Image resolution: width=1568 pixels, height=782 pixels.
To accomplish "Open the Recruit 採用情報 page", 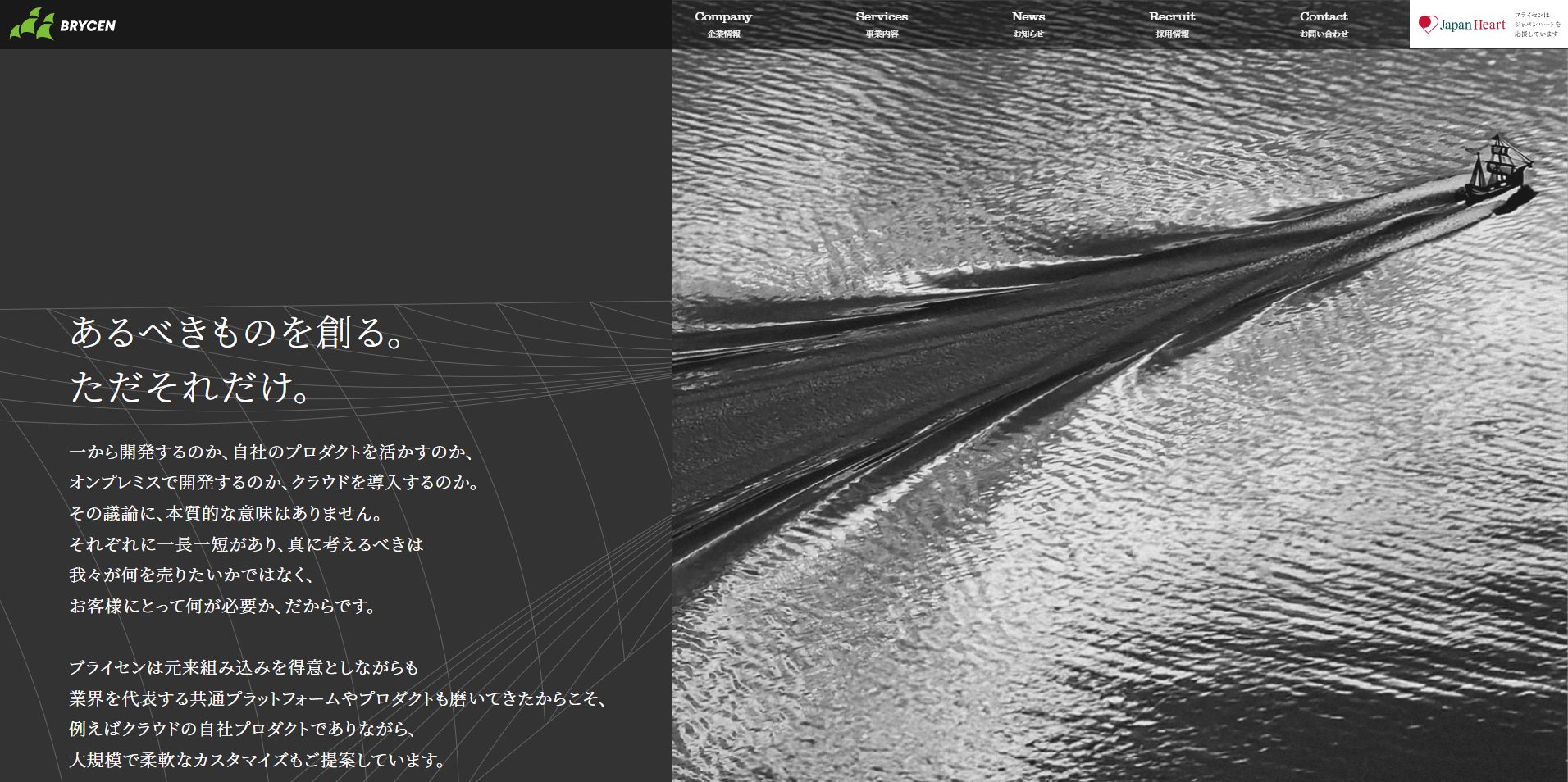I will [x=1172, y=25].
